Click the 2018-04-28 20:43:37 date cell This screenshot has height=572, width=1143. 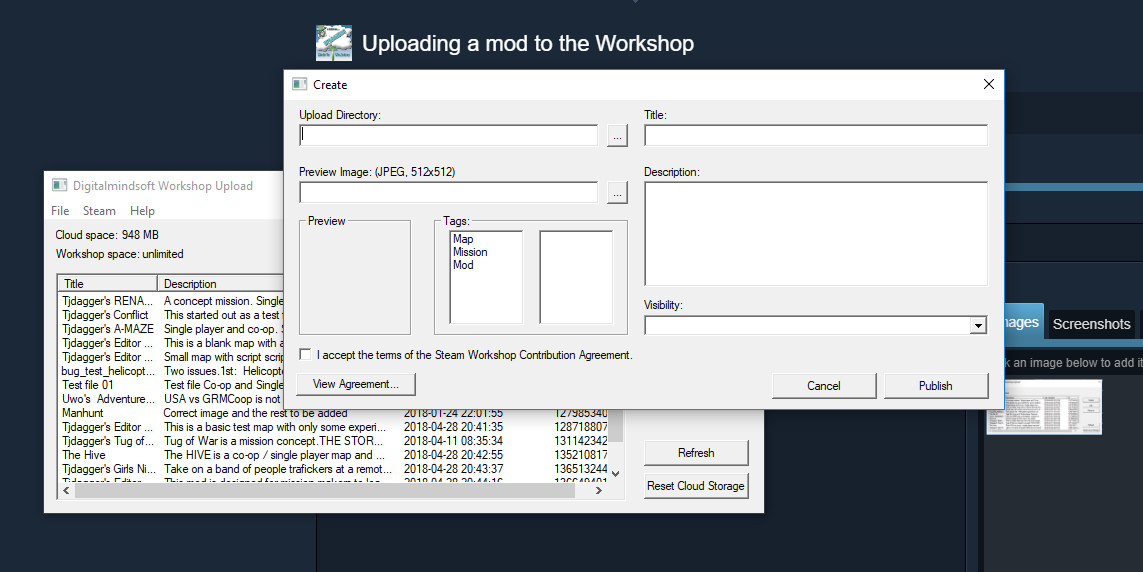coord(453,469)
